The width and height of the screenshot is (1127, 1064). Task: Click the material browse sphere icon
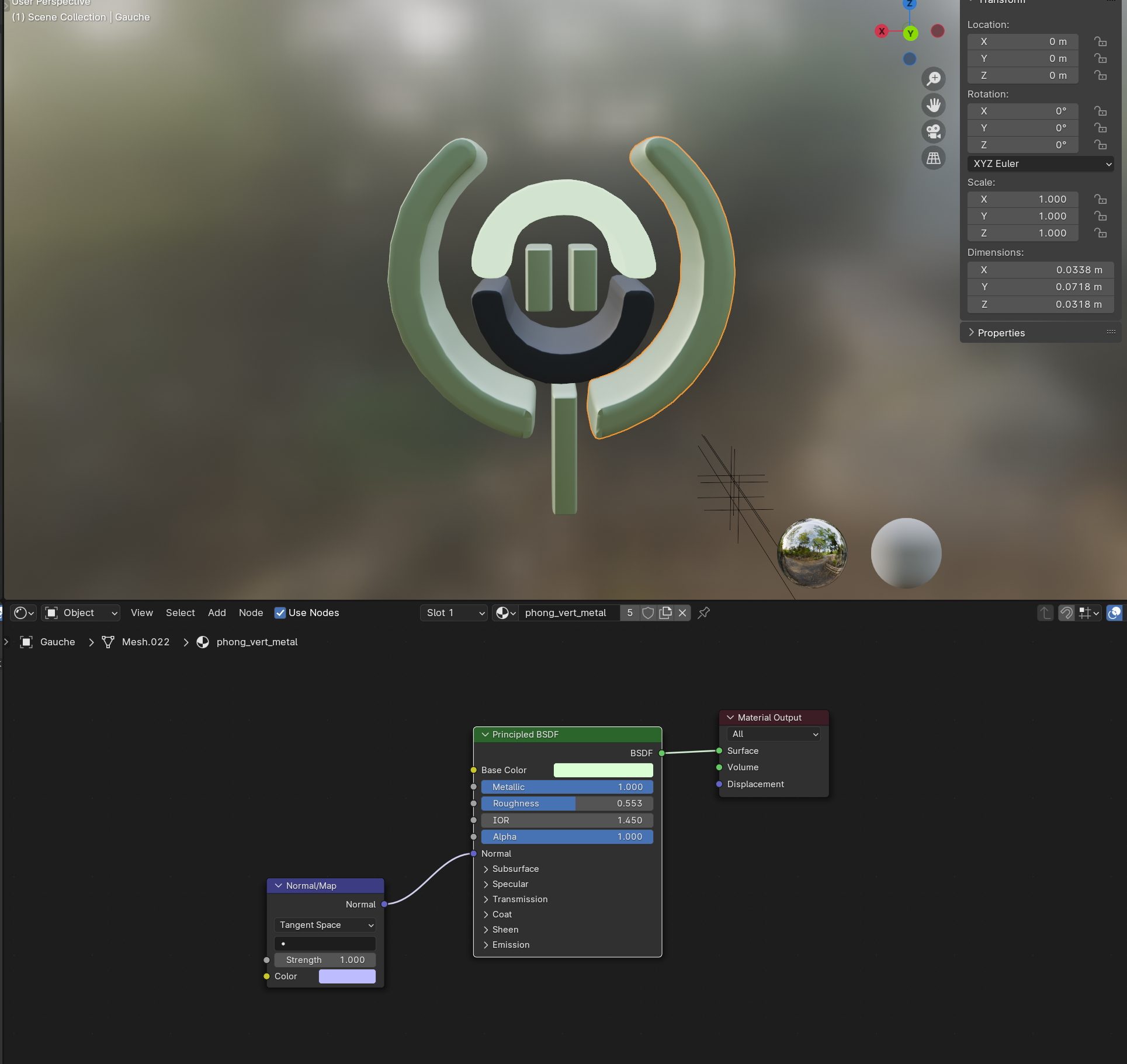(506, 613)
